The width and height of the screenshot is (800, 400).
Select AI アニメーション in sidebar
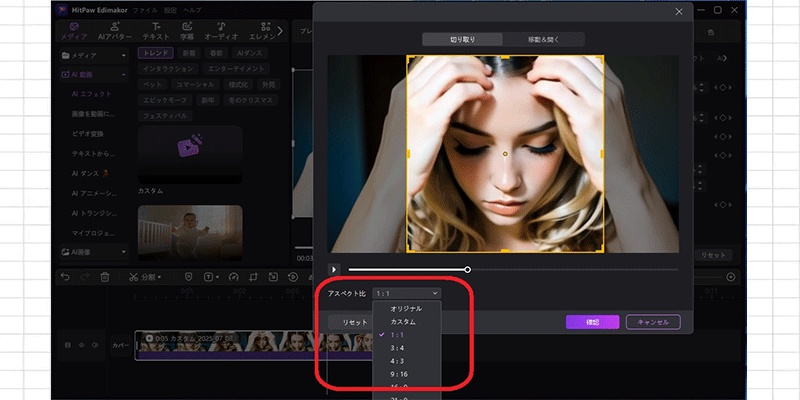click(x=94, y=194)
